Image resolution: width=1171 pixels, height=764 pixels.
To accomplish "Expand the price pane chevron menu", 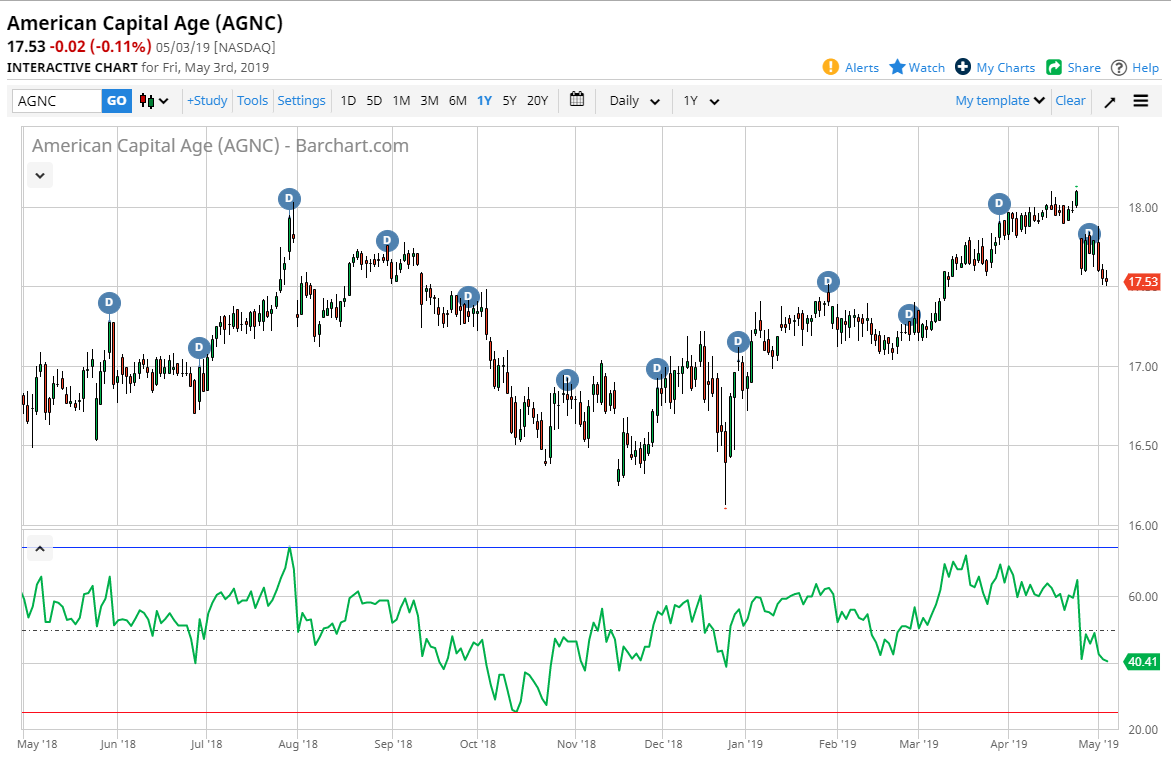I will pyautogui.click(x=40, y=176).
